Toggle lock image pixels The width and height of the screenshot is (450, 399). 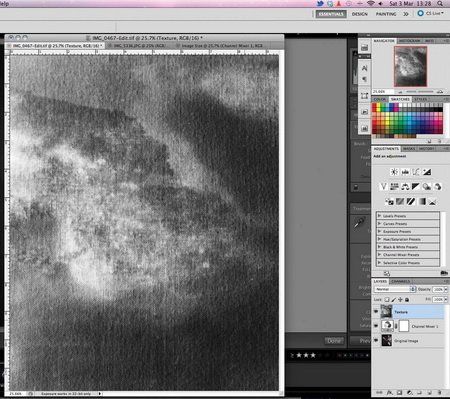393,300
